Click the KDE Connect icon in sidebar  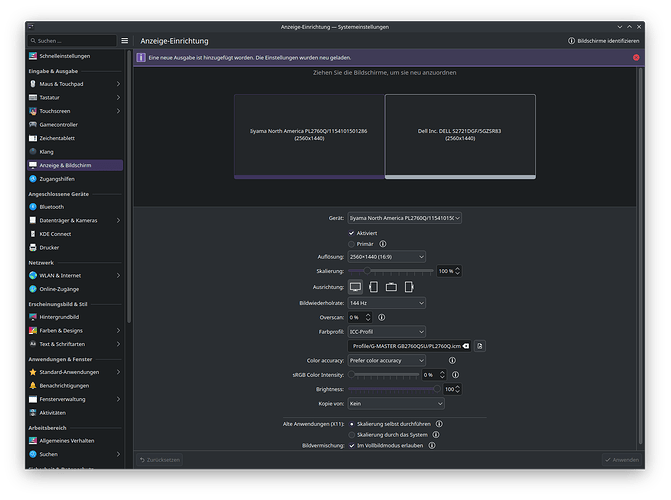[x=33, y=234]
